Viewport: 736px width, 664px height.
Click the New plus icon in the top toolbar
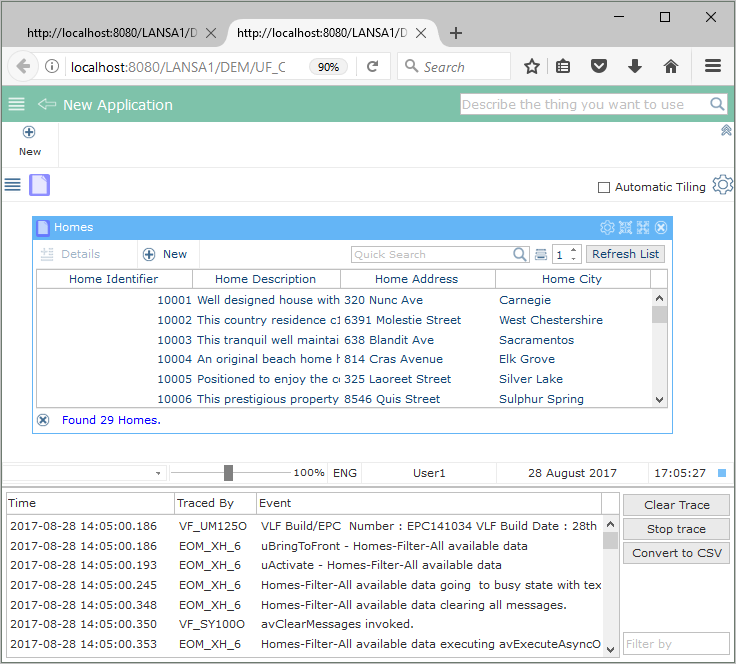coord(29,132)
